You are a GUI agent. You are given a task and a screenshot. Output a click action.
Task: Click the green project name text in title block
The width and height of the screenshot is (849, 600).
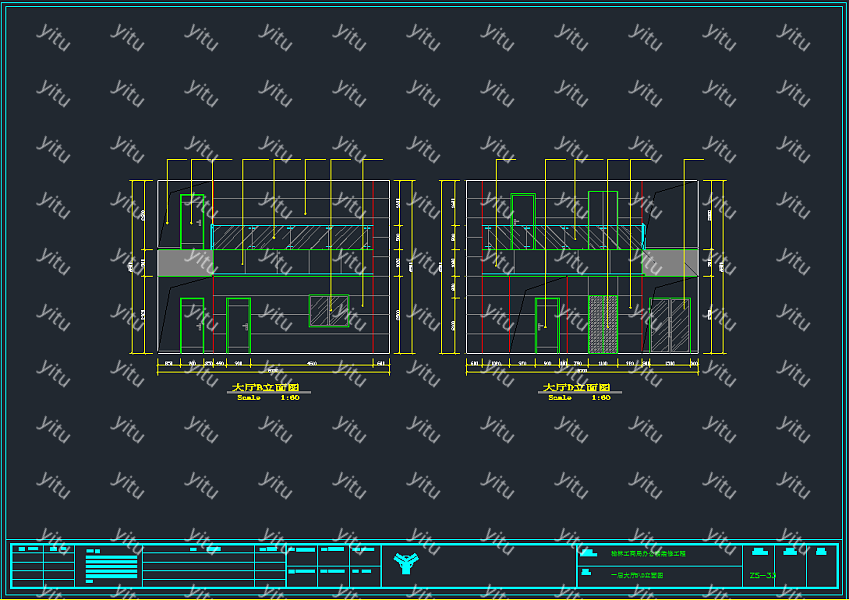(647, 553)
